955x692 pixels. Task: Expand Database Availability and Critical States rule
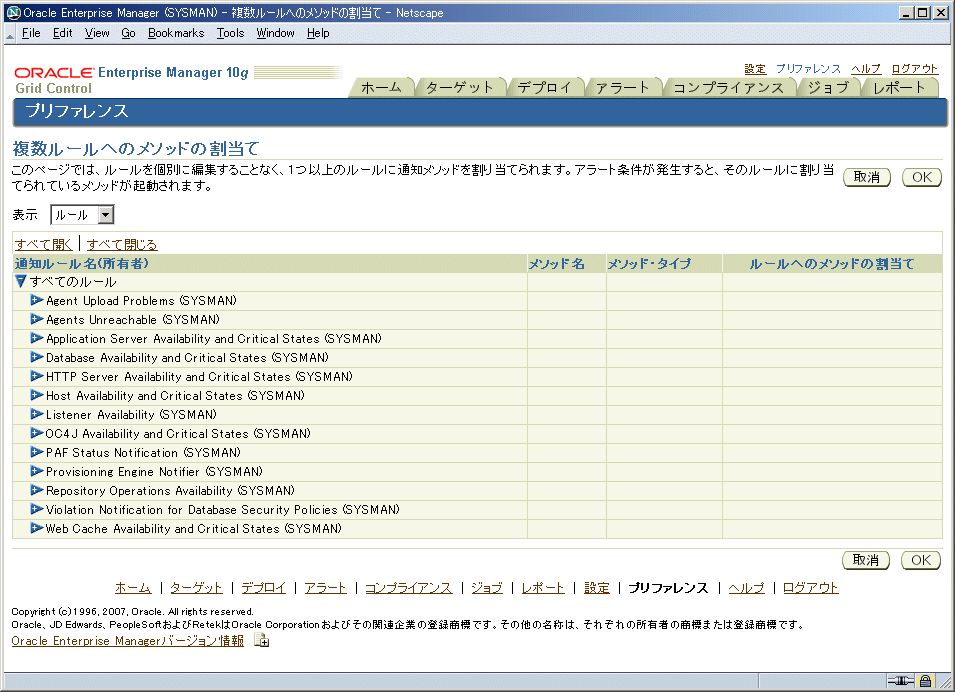(x=37, y=357)
